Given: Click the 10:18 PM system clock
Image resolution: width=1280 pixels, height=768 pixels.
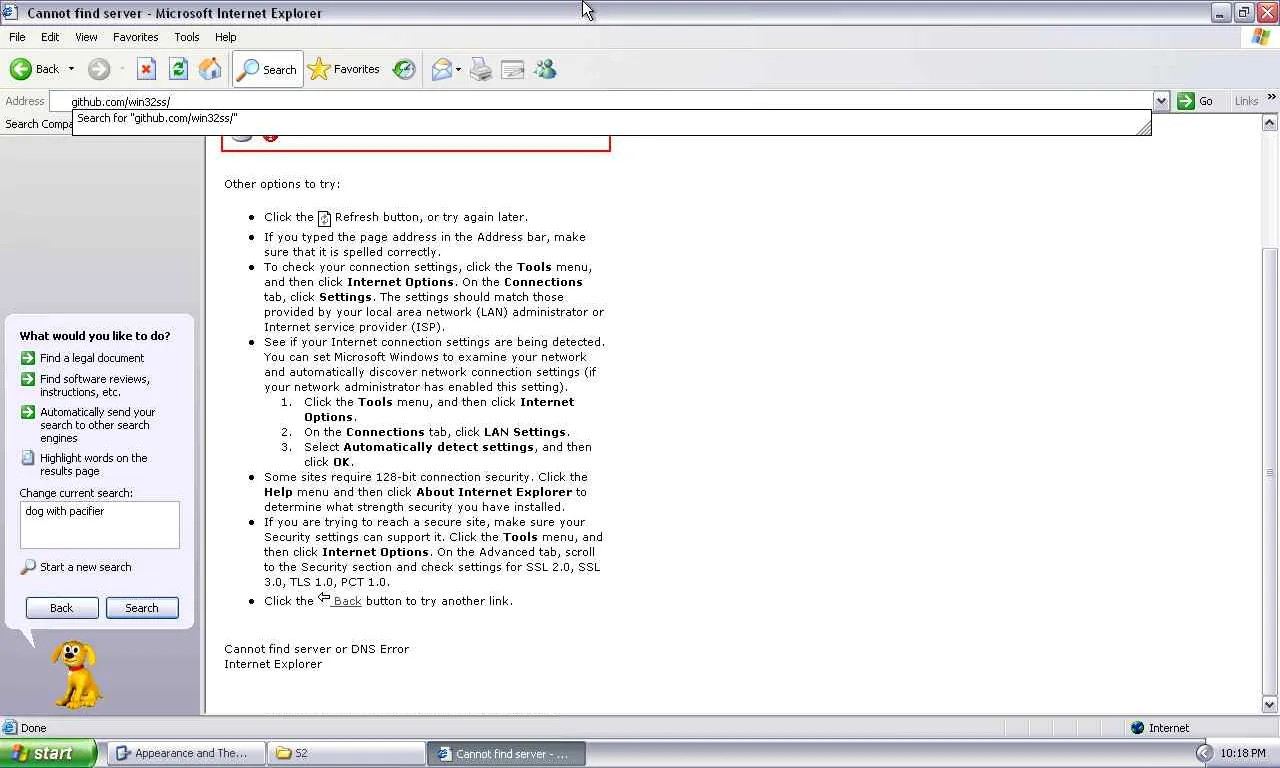Looking at the screenshot, I should coord(1243,754).
